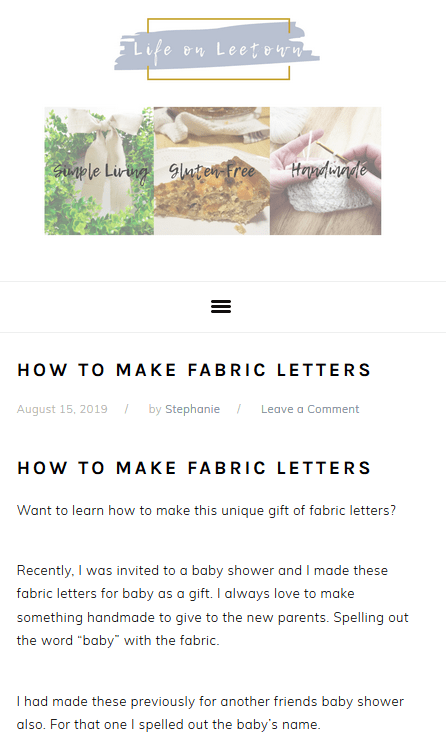
Task: Click the baked bar in the Gluten-Free photo
Action: point(212,201)
